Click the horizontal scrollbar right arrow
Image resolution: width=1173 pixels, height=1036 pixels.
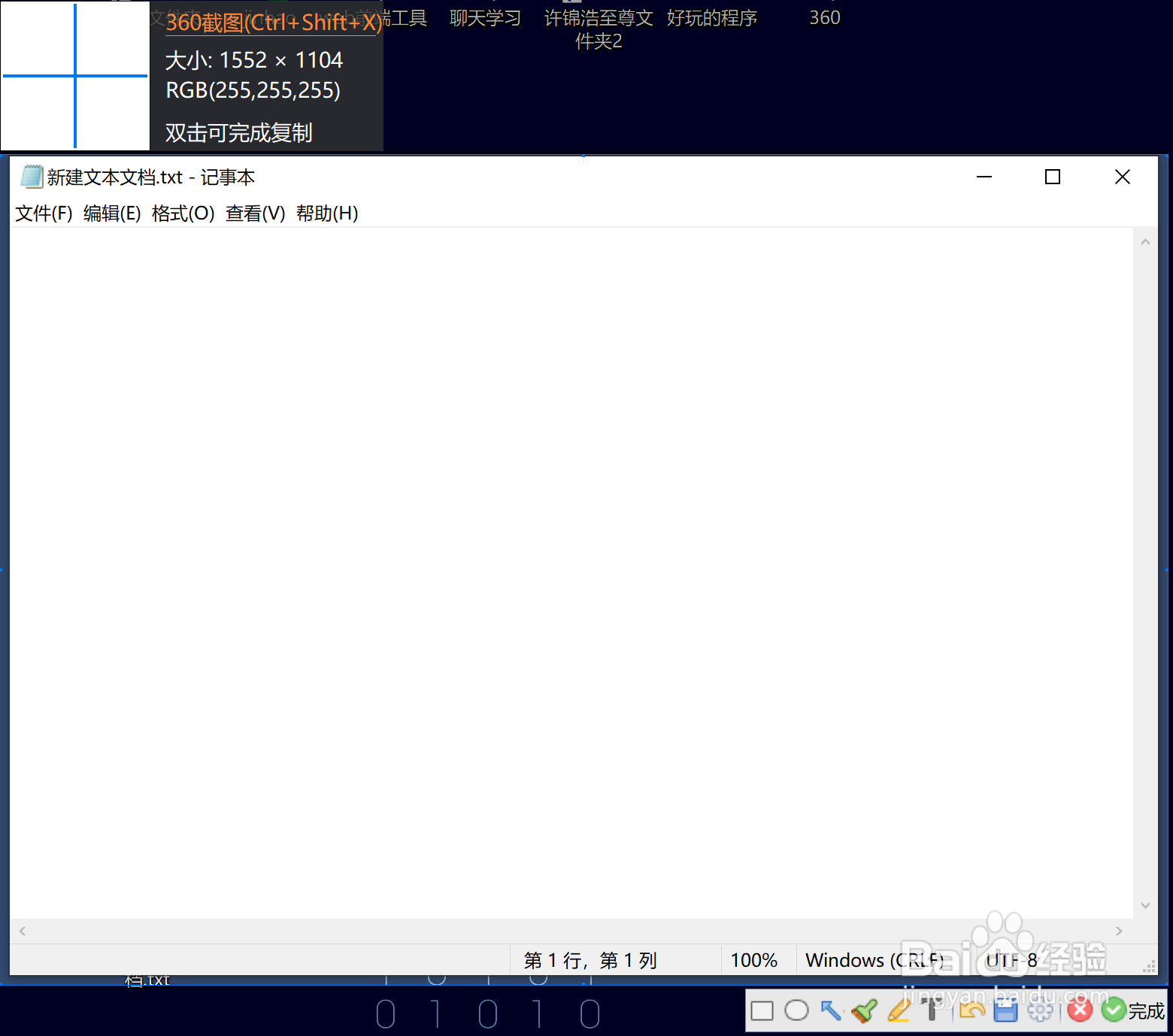1119,931
